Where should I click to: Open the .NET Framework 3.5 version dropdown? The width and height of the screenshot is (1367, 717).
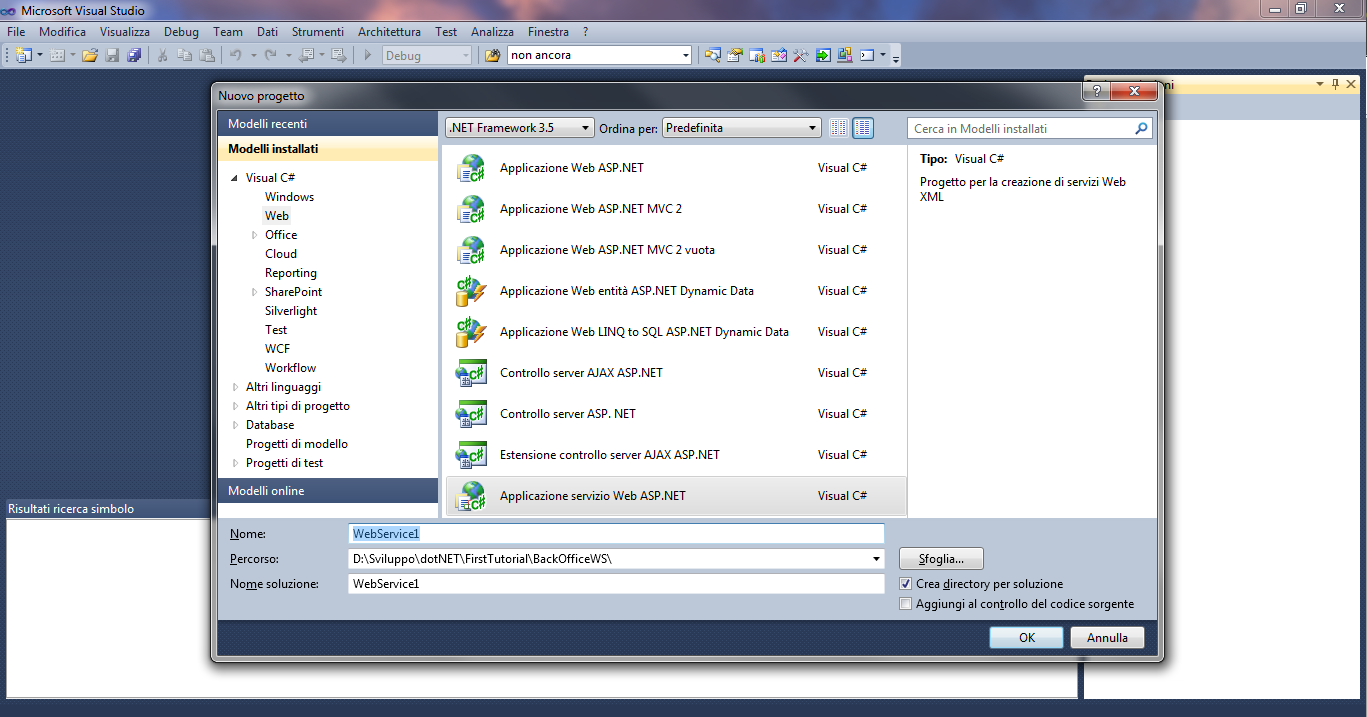[x=520, y=128]
